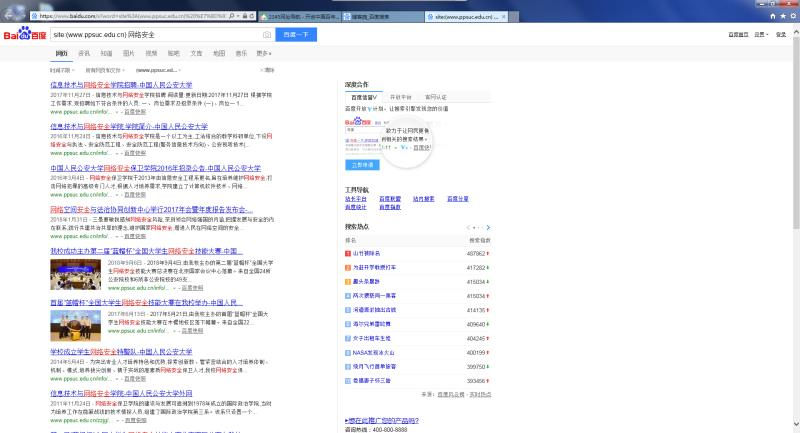Screen dimensions: 800x433
Task: Click 百度风云榜 source link below hot list
Action: (x=451, y=395)
